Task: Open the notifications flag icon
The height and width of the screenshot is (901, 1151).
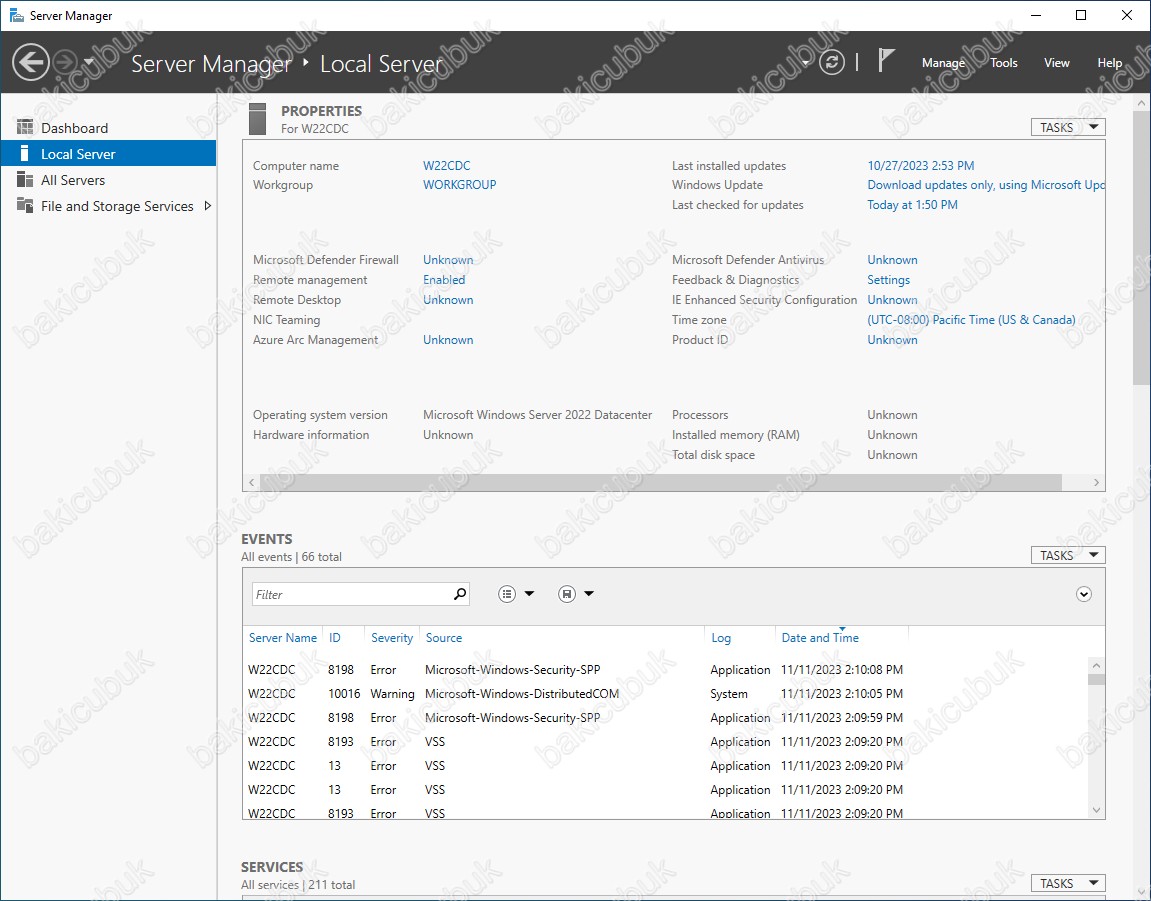Action: (886, 61)
